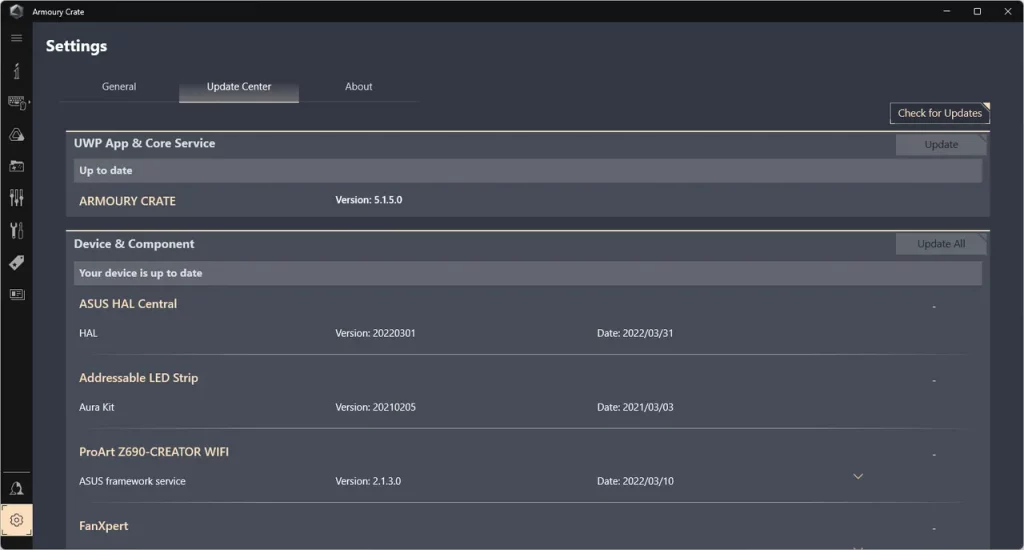Click the Aura Kit component label
The width and height of the screenshot is (1024, 550).
pyautogui.click(x=97, y=407)
